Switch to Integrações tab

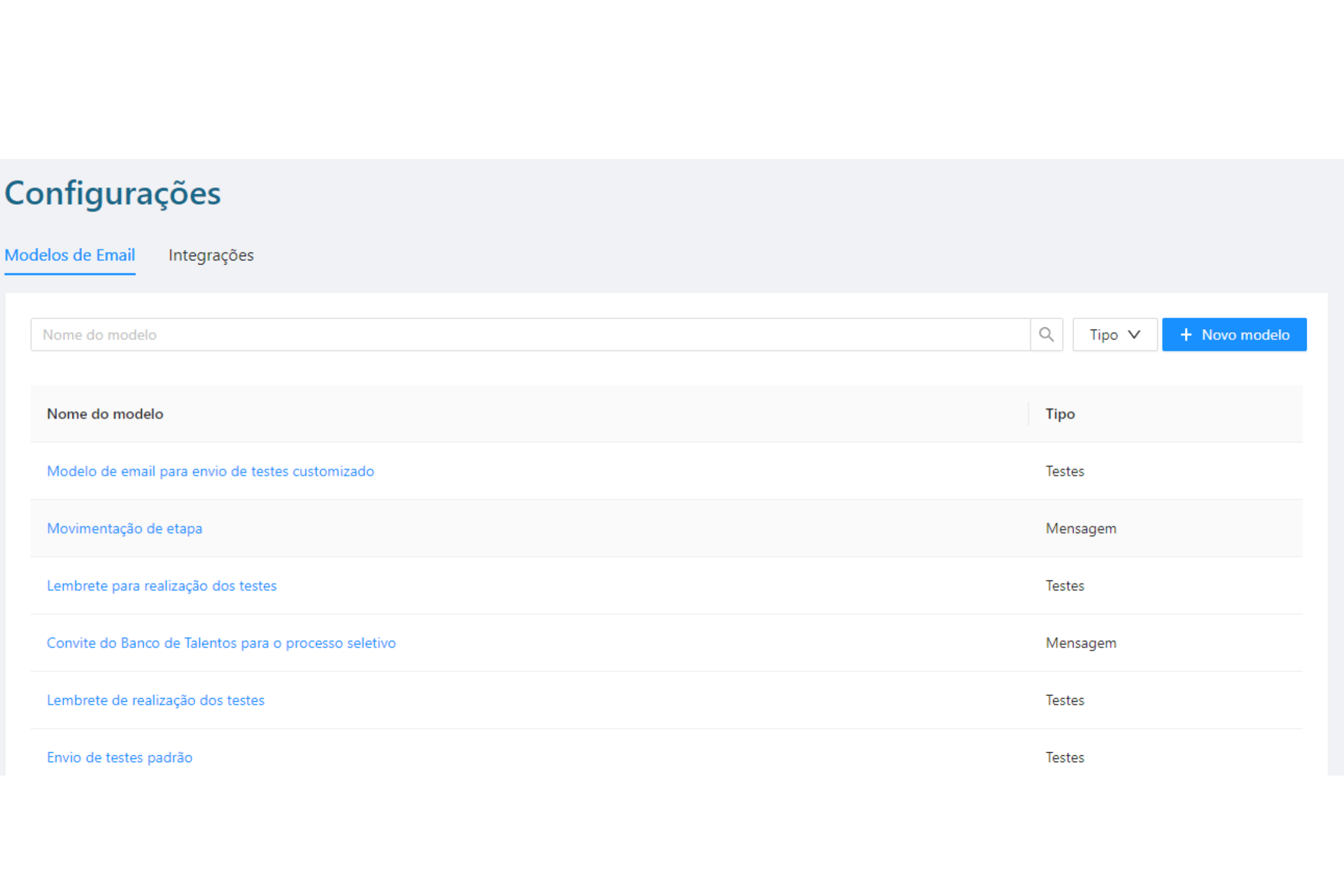point(211,255)
